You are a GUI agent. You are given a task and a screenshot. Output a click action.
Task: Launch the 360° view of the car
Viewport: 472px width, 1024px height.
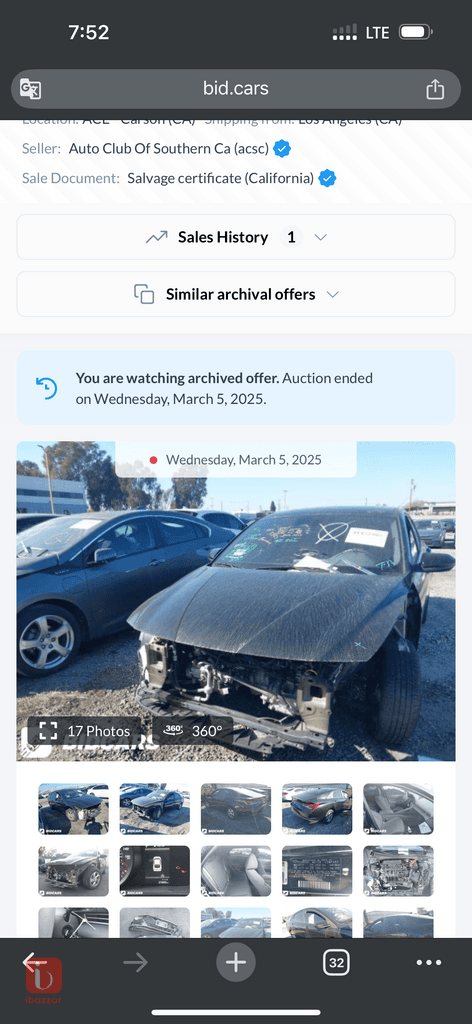(x=193, y=731)
